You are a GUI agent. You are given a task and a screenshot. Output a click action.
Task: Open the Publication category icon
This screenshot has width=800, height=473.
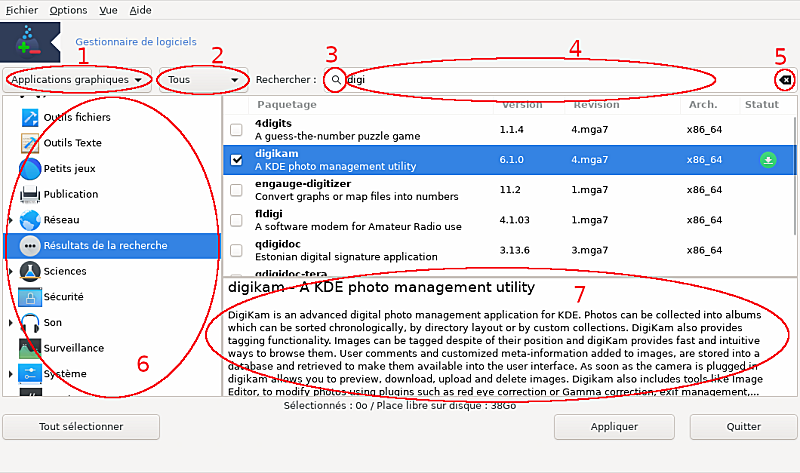(x=30, y=194)
